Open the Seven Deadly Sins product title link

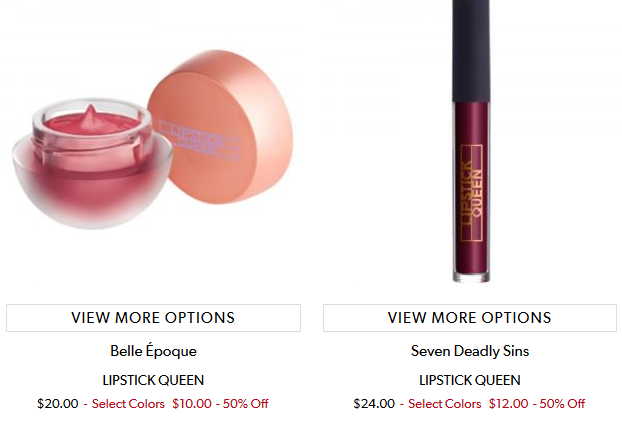point(470,351)
